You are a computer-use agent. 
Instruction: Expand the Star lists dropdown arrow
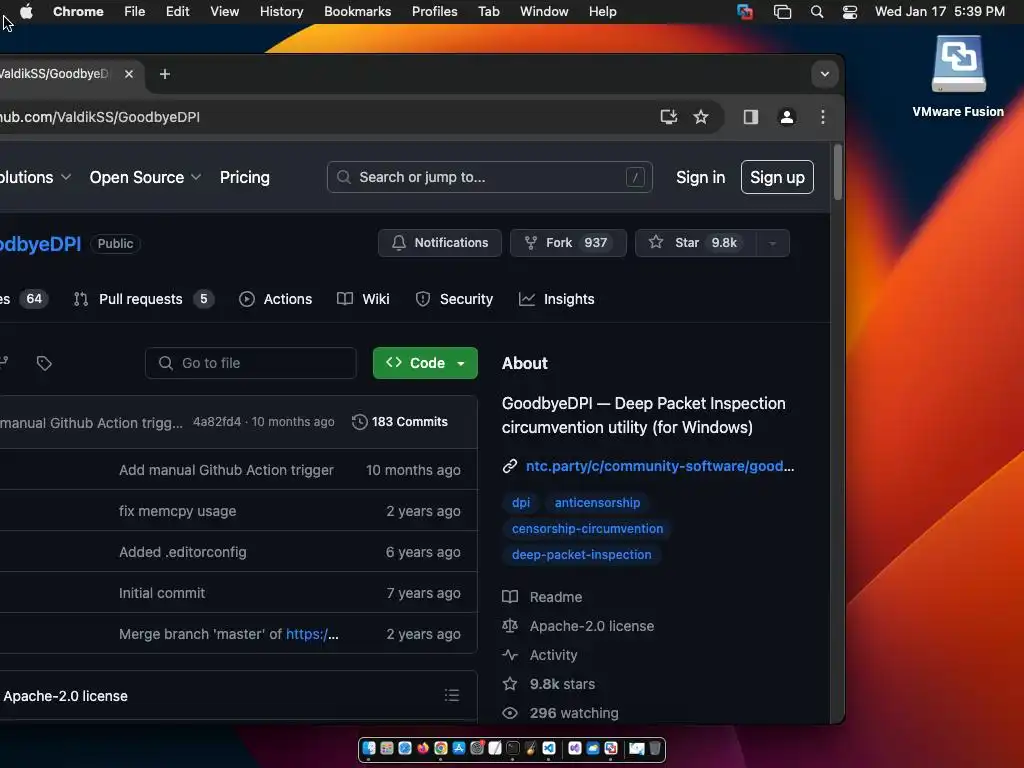tap(773, 243)
